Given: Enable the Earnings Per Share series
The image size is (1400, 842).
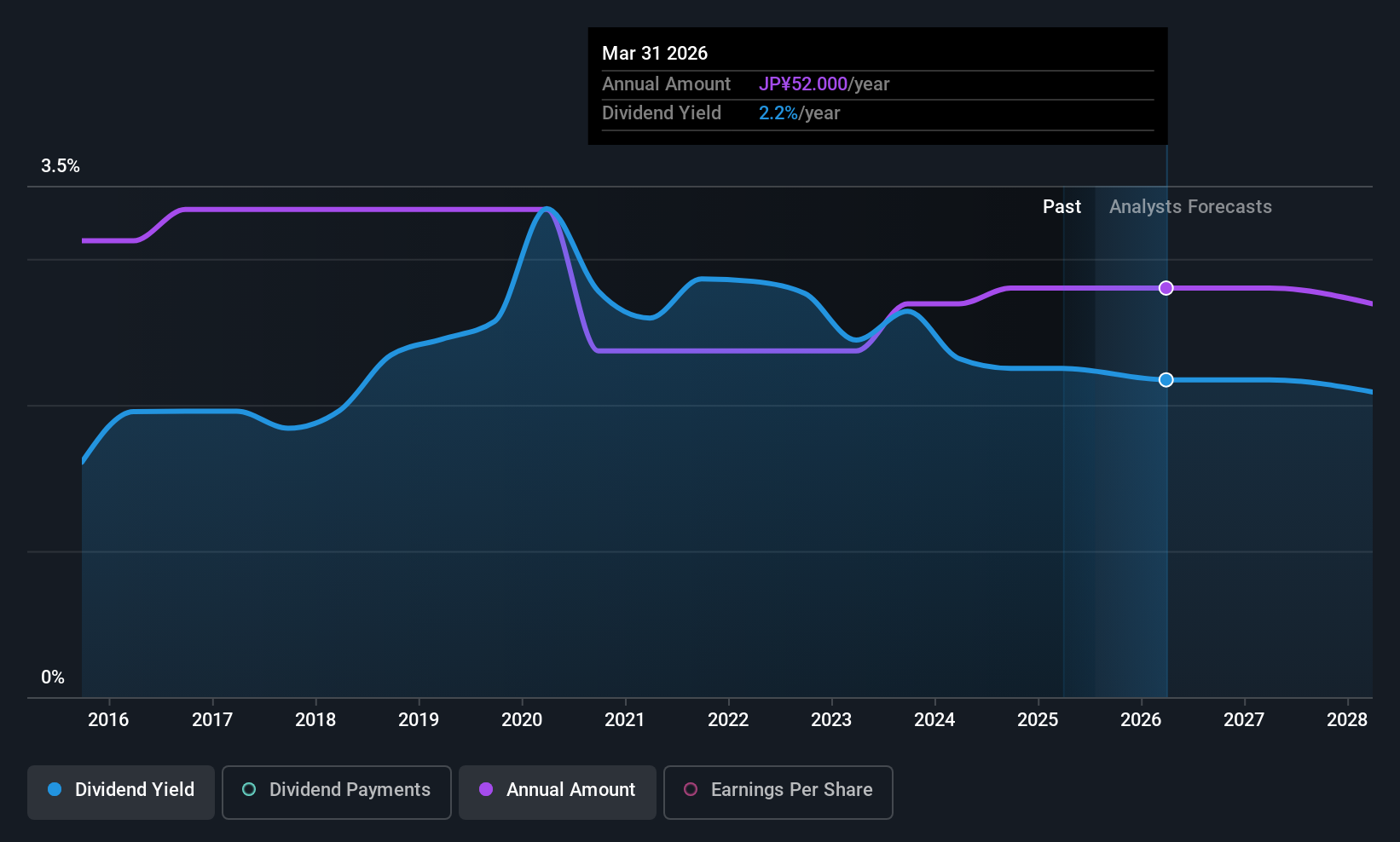Looking at the screenshot, I should point(778,793).
